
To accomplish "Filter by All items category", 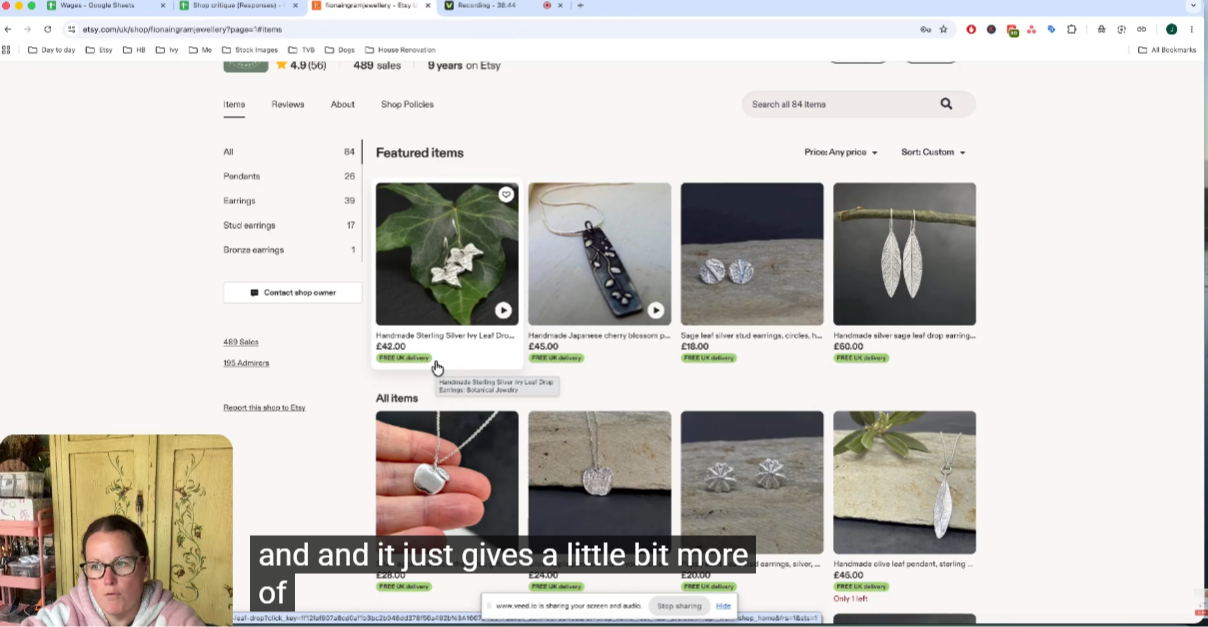I will pyautogui.click(x=289, y=152).
